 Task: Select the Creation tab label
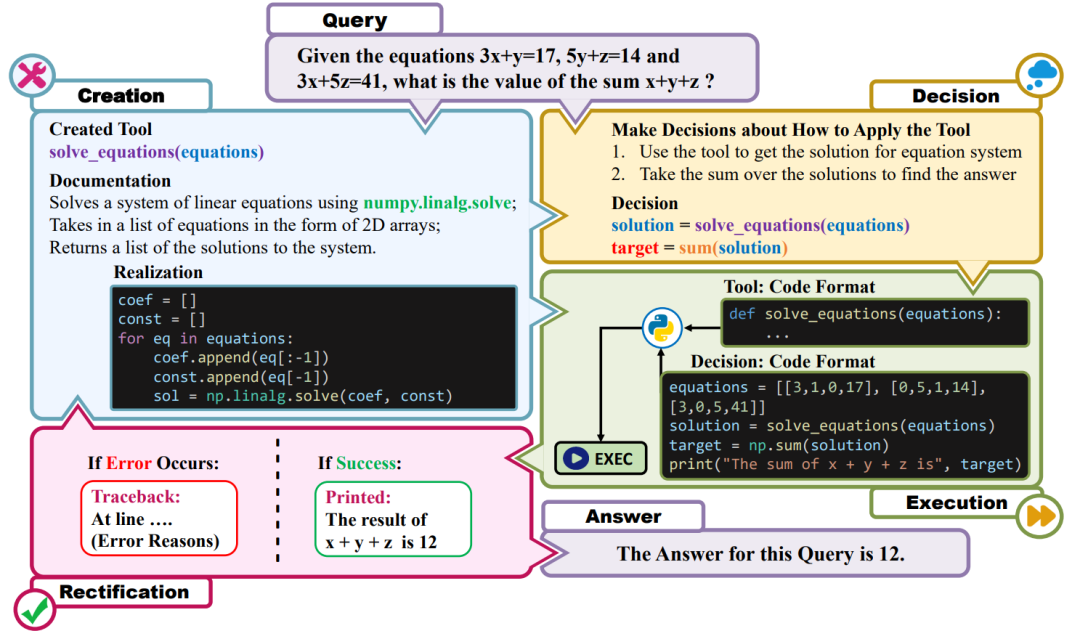click(x=121, y=96)
